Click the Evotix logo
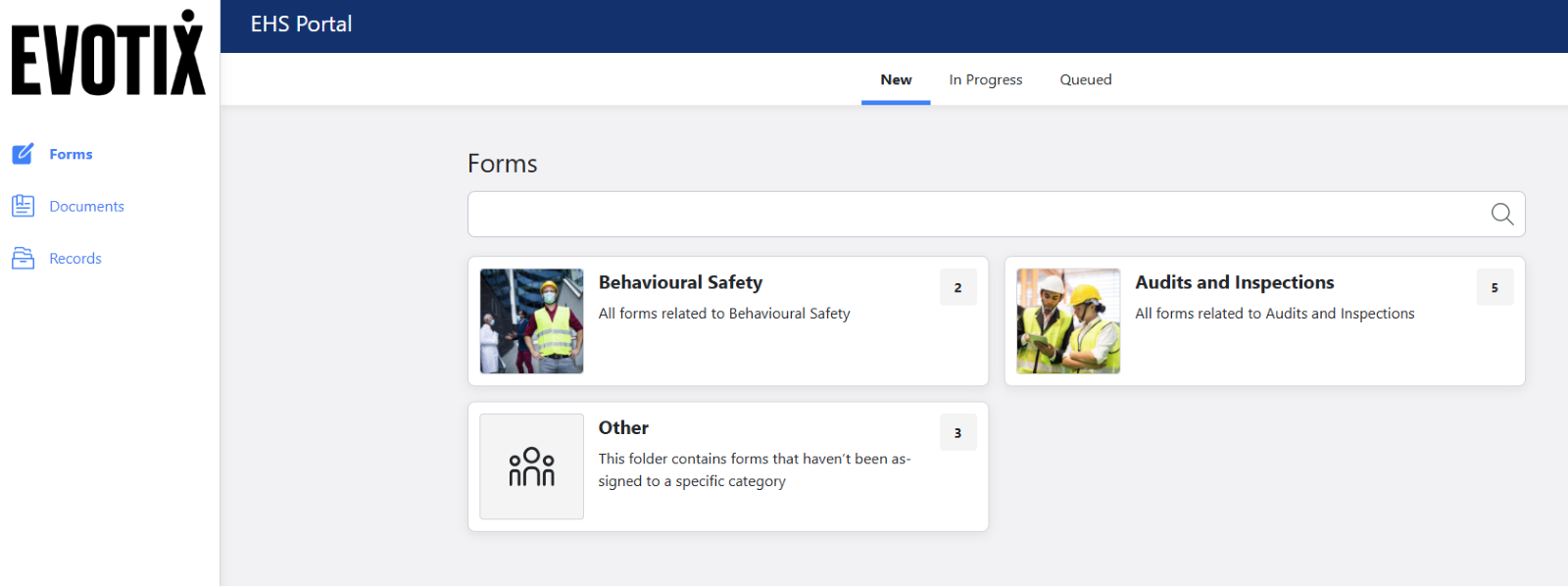 point(109,52)
